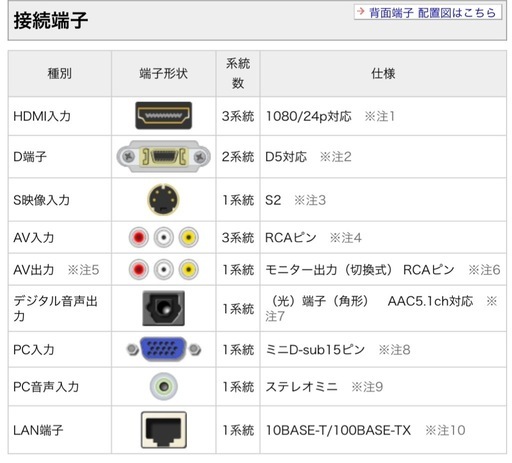Click the AV出力 row label

(x=34, y=270)
